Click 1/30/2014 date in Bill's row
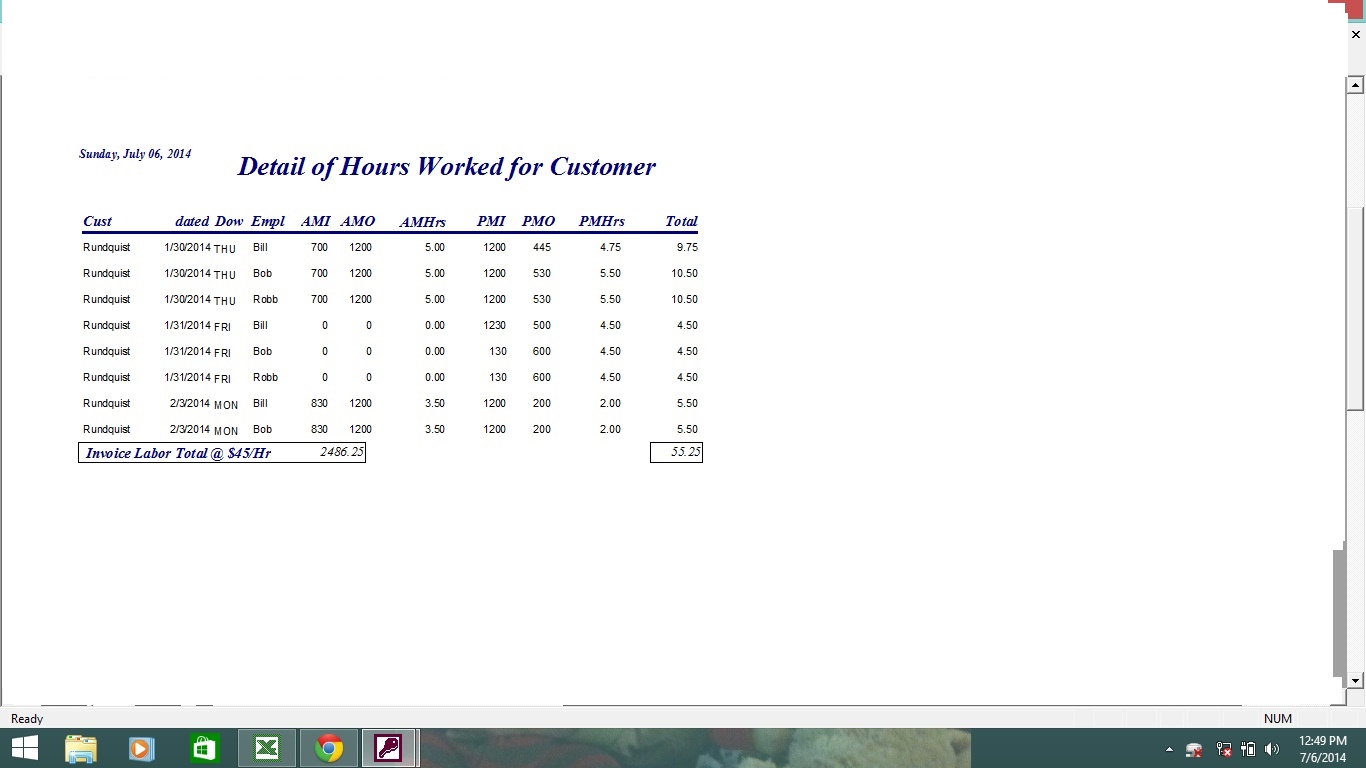1366x768 pixels. pos(188,247)
